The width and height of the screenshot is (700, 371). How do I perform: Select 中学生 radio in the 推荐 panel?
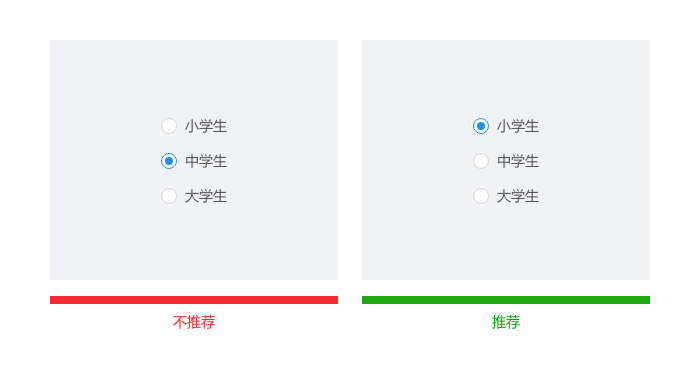click(481, 161)
